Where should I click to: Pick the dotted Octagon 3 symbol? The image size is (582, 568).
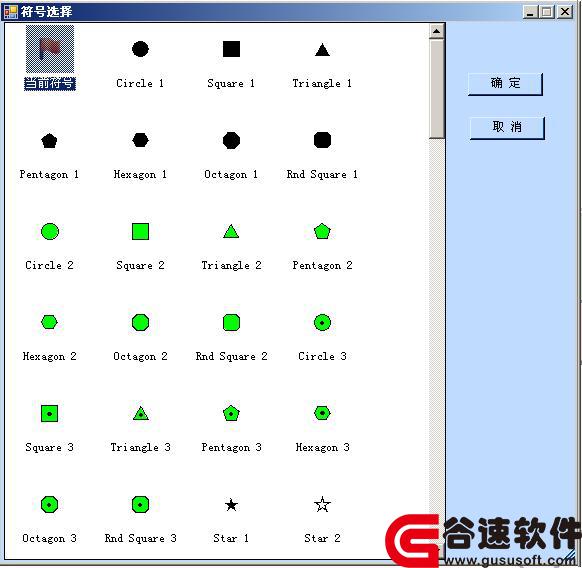click(x=49, y=505)
